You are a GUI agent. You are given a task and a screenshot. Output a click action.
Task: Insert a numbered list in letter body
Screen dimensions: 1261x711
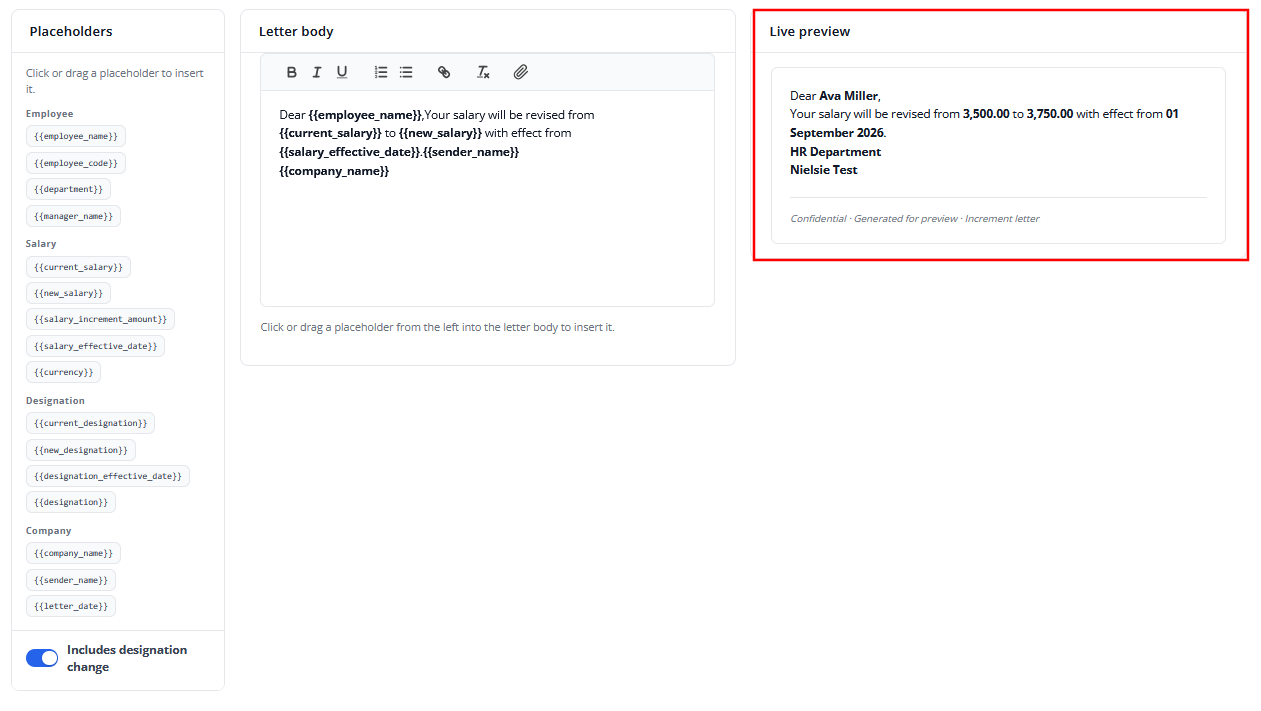pos(381,72)
